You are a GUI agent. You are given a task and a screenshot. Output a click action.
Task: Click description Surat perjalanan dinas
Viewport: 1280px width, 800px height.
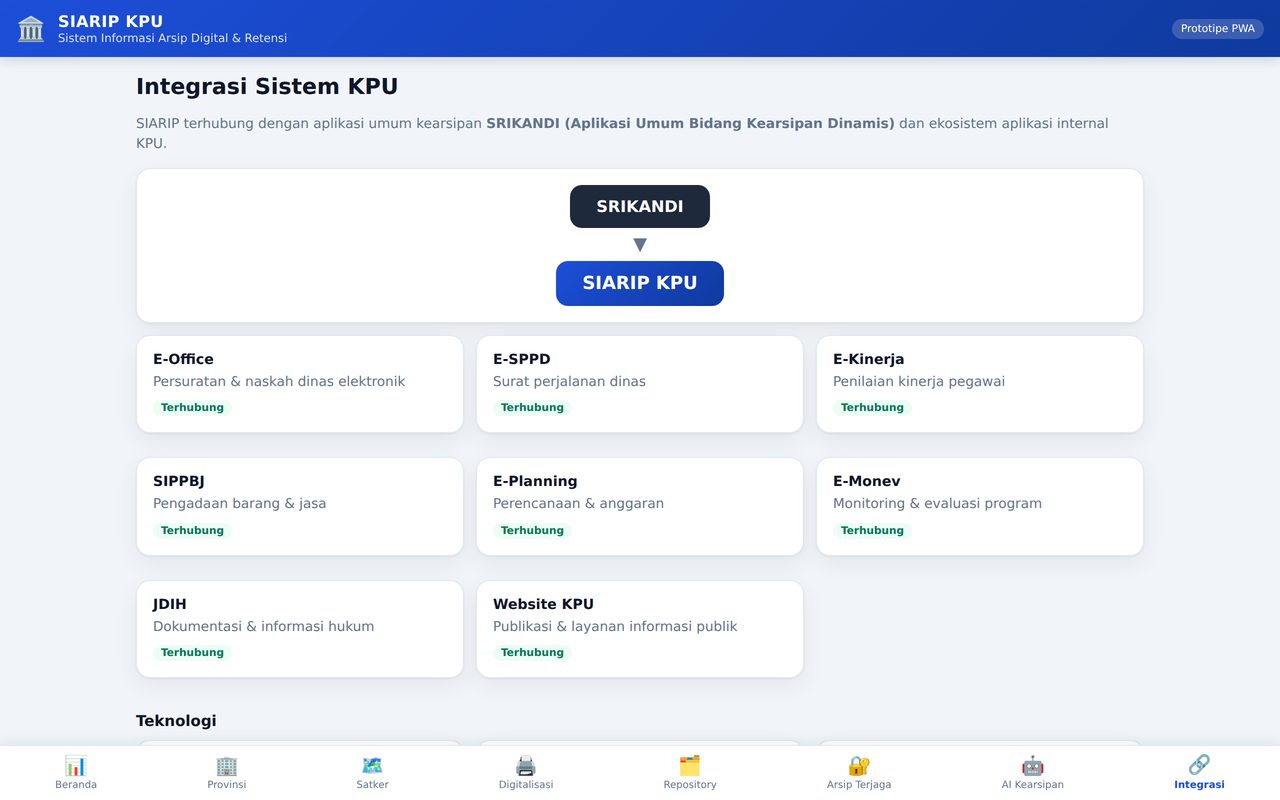[569, 381]
